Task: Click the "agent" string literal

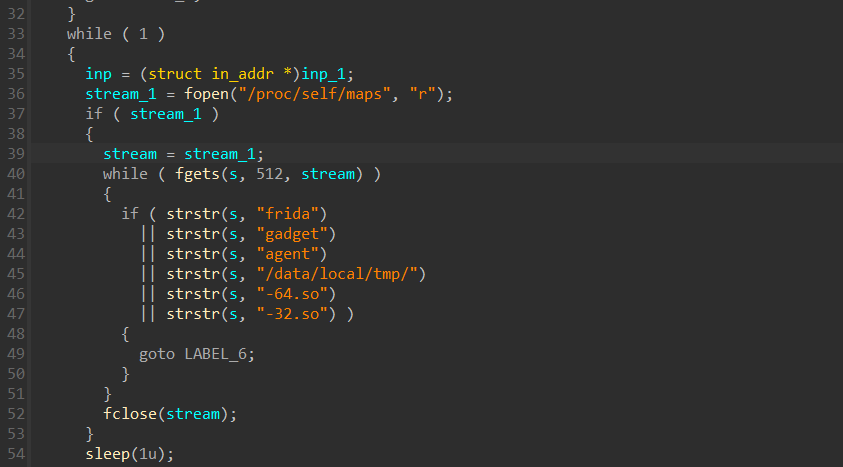Action: point(288,254)
